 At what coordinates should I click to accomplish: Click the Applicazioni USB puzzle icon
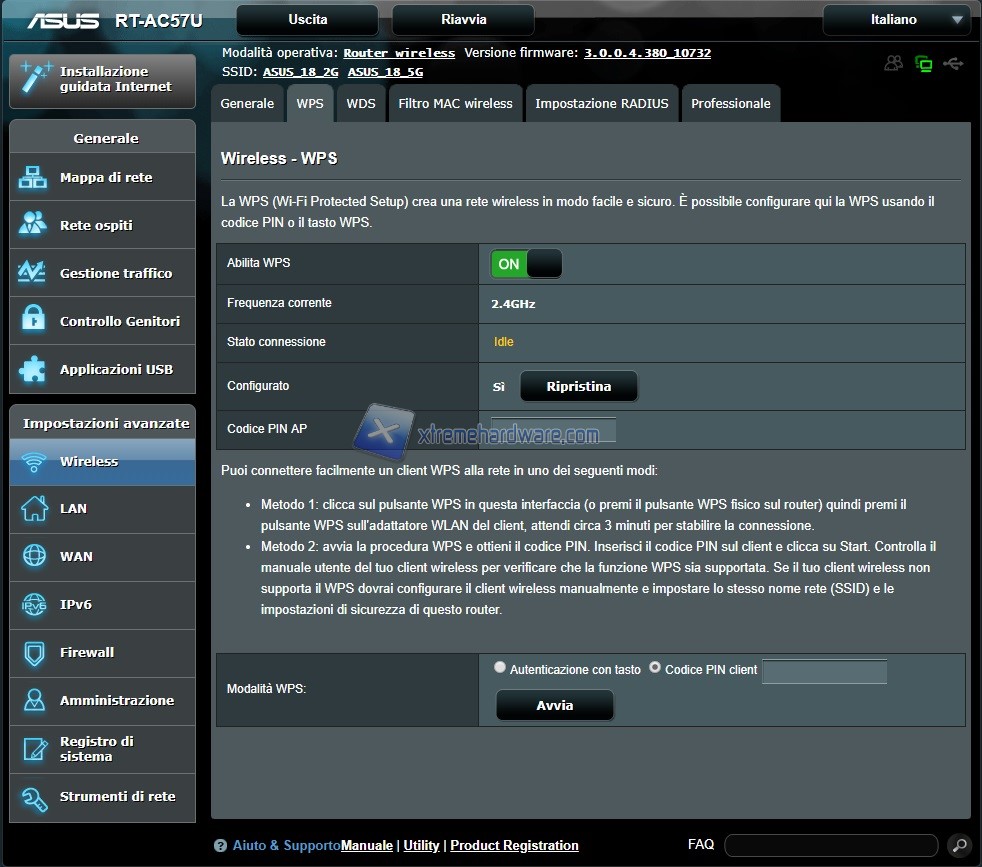pyautogui.click(x=33, y=369)
